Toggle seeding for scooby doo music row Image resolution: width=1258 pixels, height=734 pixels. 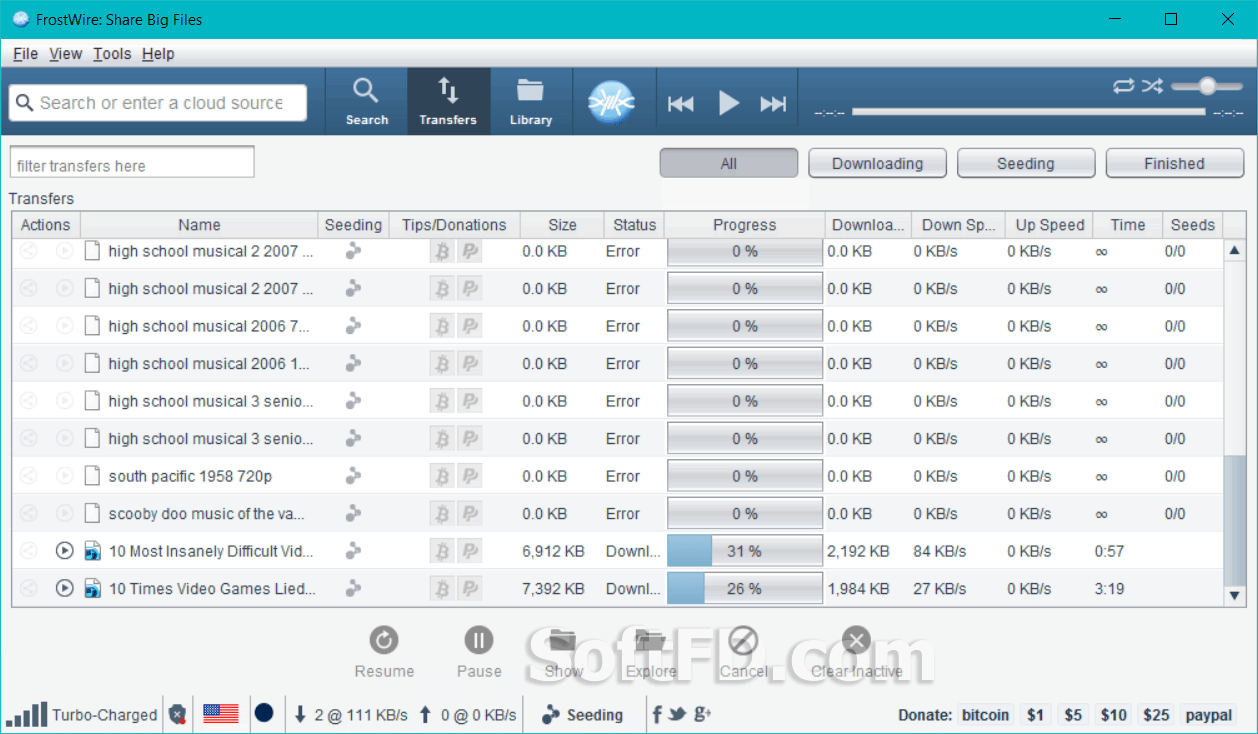click(353, 513)
